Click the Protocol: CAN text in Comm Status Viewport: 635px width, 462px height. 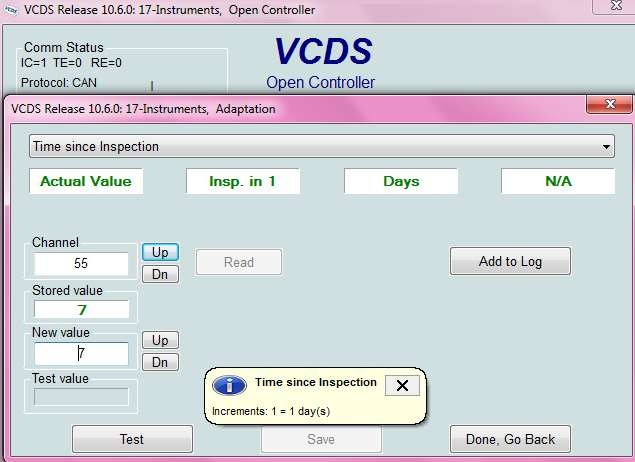[x=59, y=83]
